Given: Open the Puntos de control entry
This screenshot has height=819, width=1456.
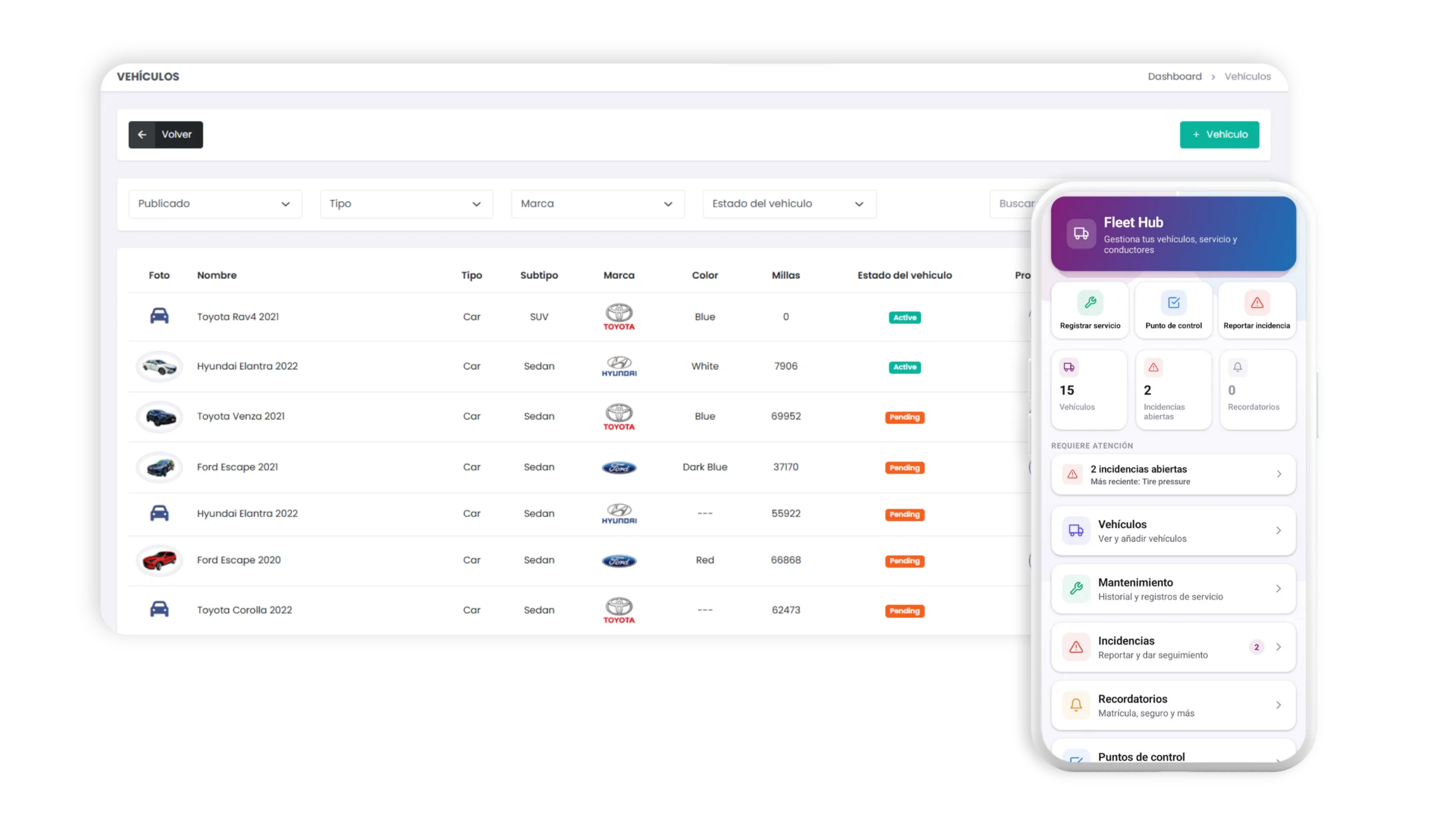Looking at the screenshot, I should pyautogui.click(x=1173, y=752).
